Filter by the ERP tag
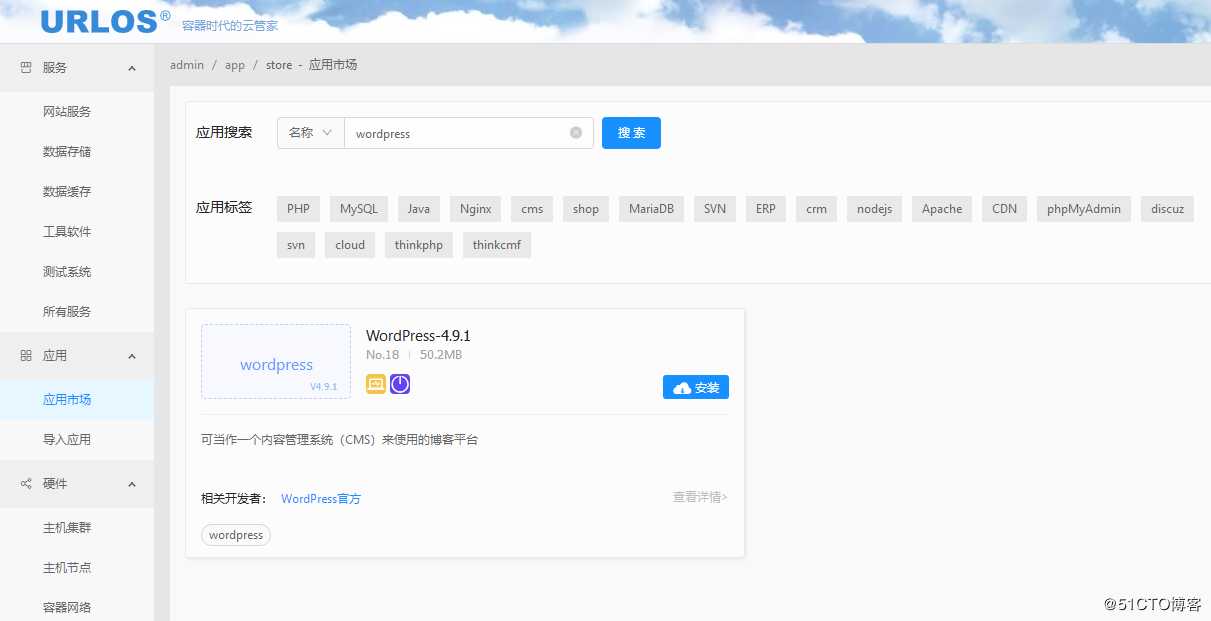This screenshot has width=1211, height=621. click(766, 209)
